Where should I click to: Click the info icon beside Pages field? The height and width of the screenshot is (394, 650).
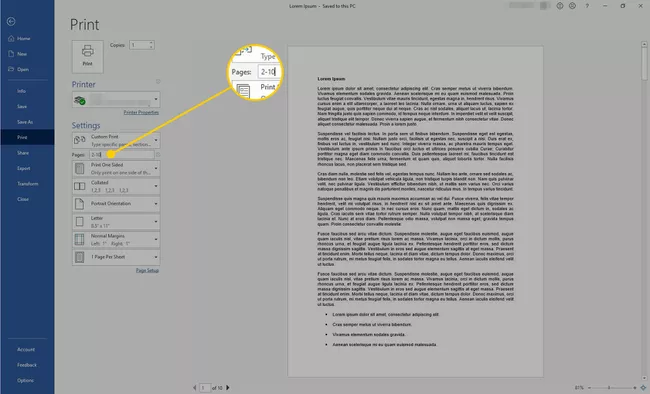[x=158, y=155]
